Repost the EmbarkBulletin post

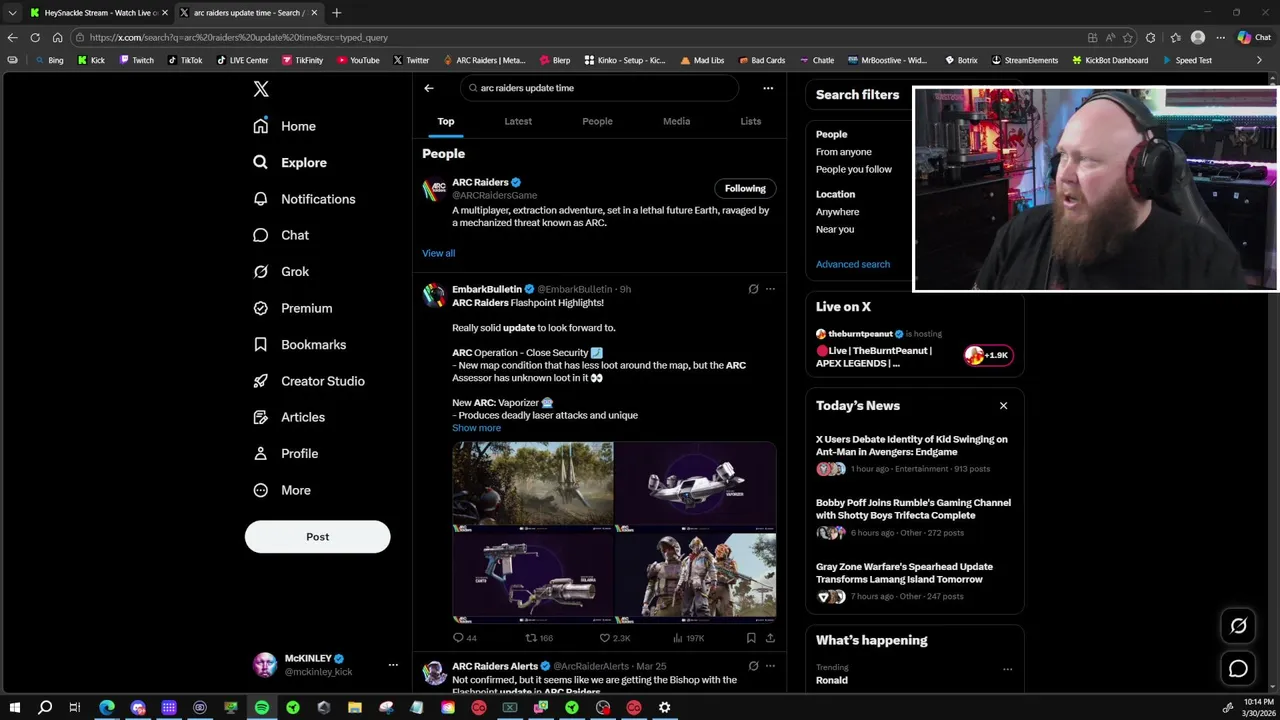pos(539,638)
